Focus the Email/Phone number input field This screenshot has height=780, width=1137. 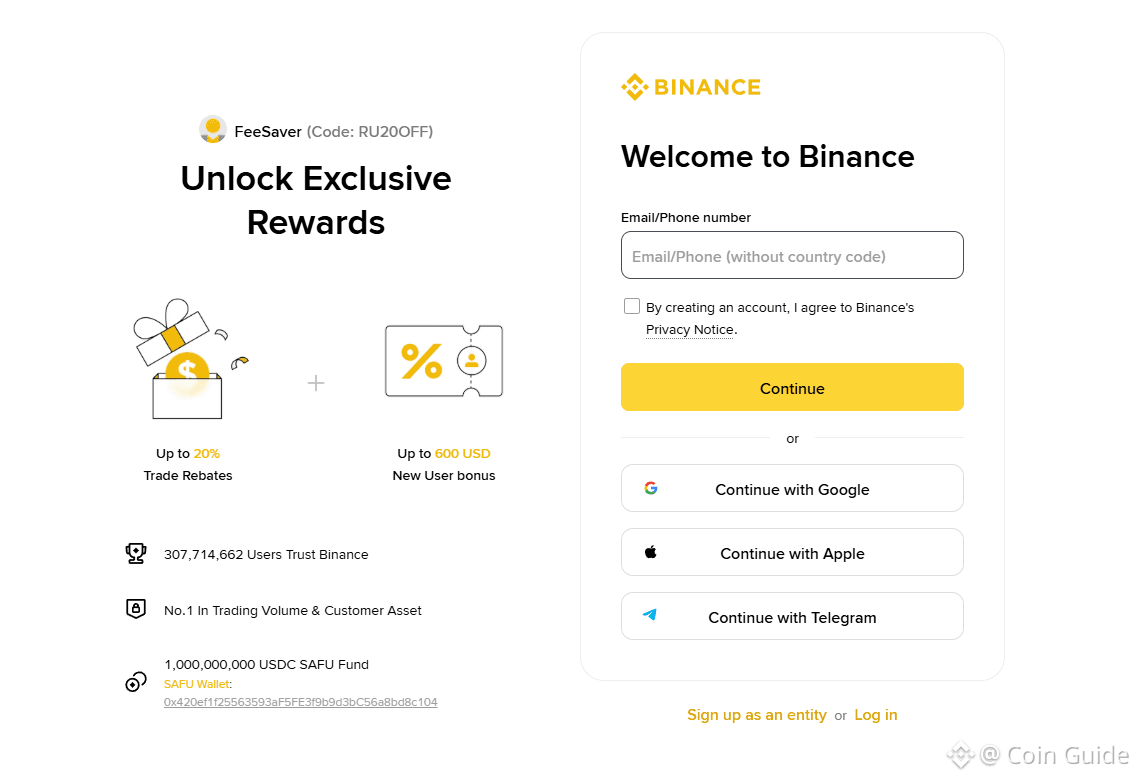click(x=792, y=255)
